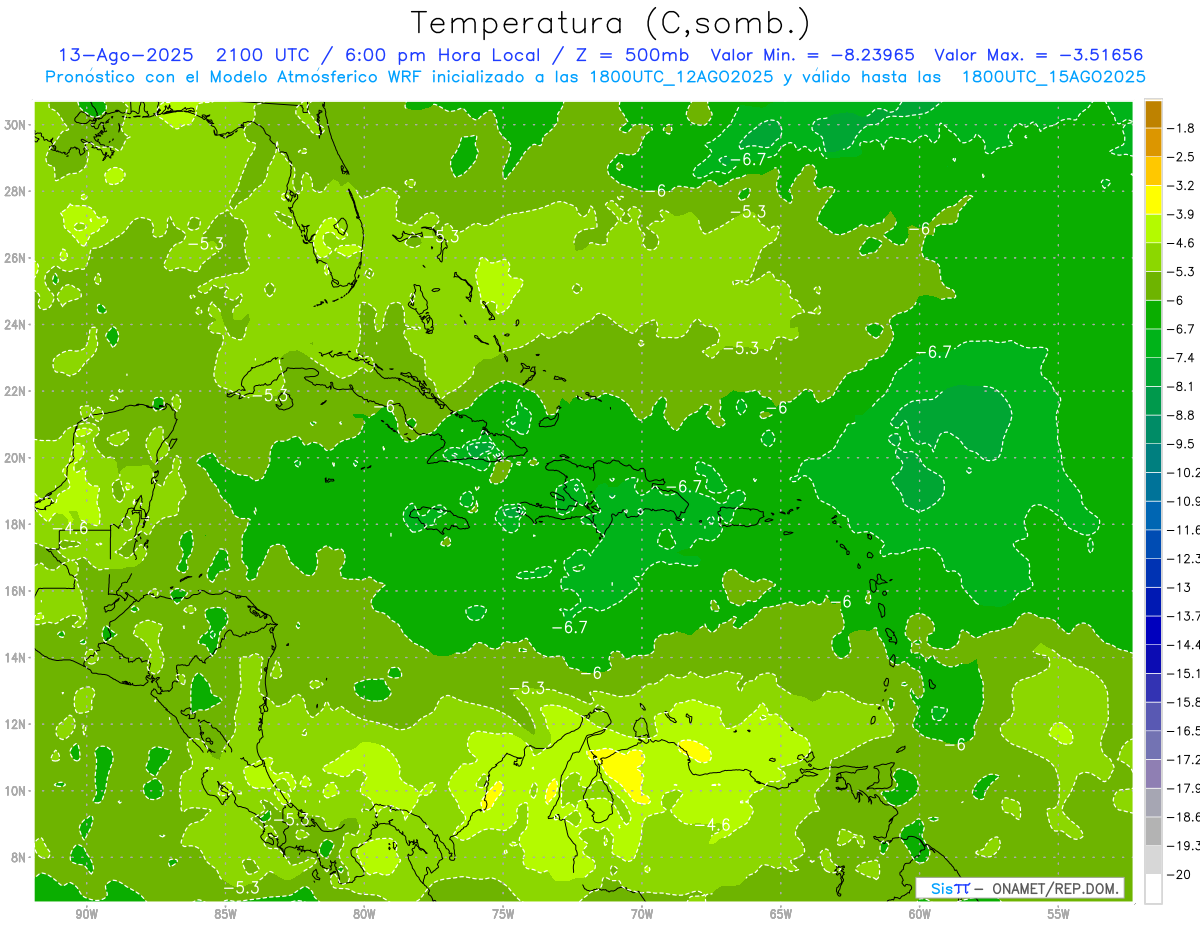The image size is (1200, 927).
Task: Pick the yellow colorbar swatch between -3.2 and -3.9
Action: pyautogui.click(x=1154, y=200)
